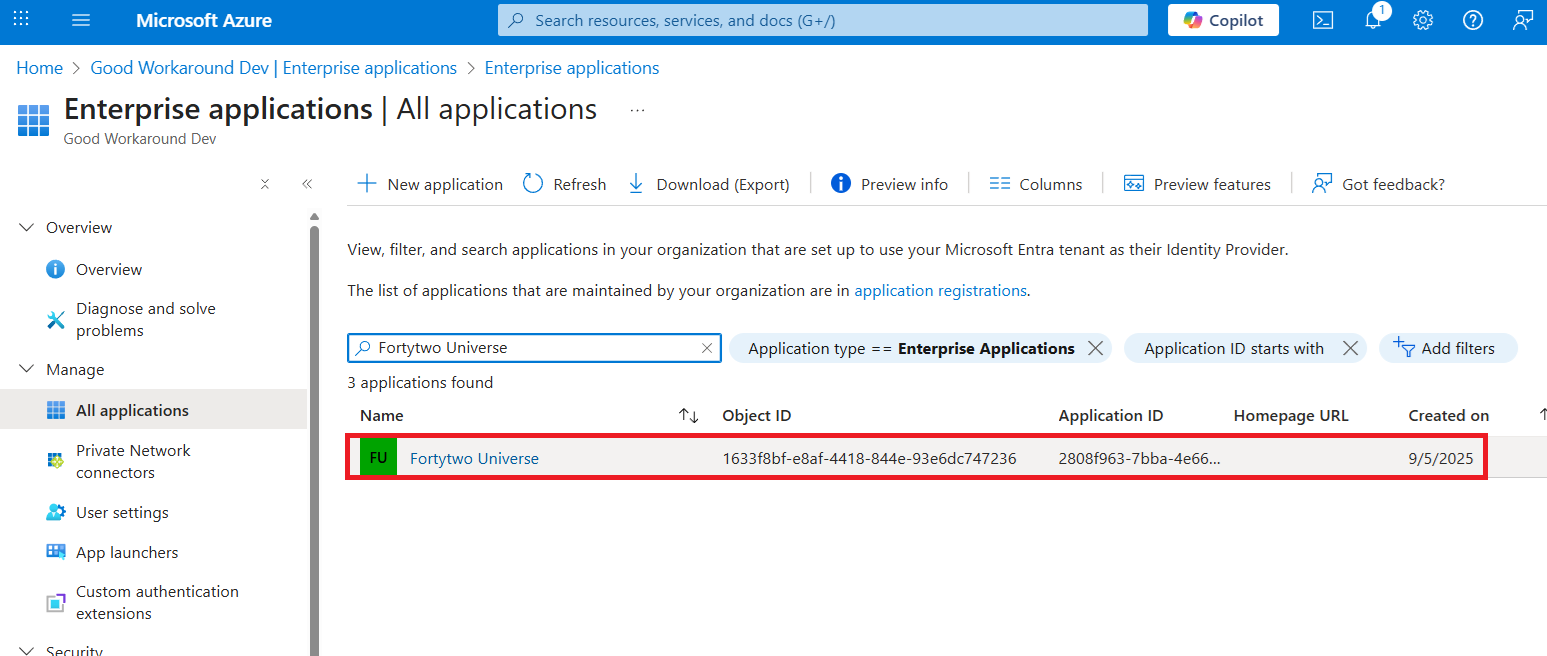
Task: Remove the Application ID starts with filter
Action: click(x=1350, y=348)
